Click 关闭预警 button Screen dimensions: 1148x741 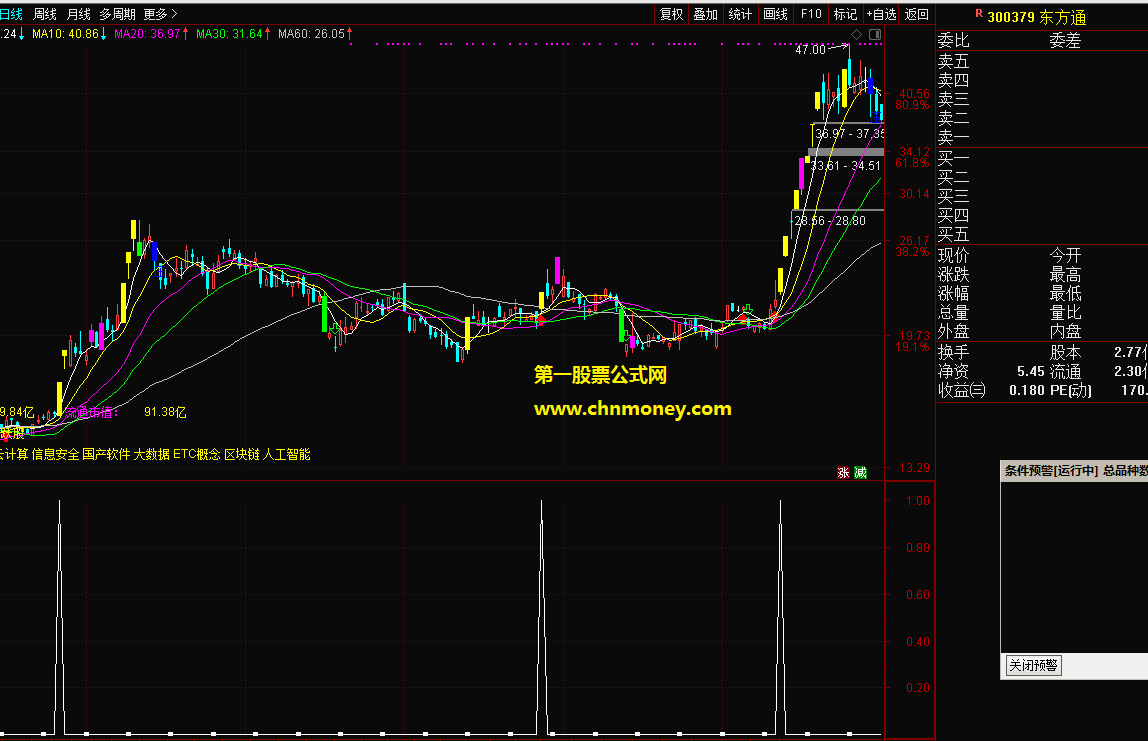tap(1033, 665)
